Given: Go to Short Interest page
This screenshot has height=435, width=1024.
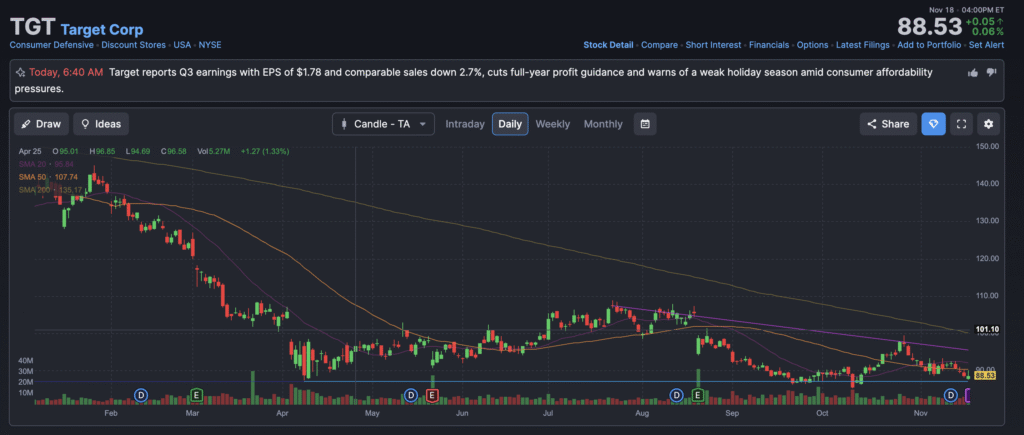Looking at the screenshot, I should click(x=713, y=45).
